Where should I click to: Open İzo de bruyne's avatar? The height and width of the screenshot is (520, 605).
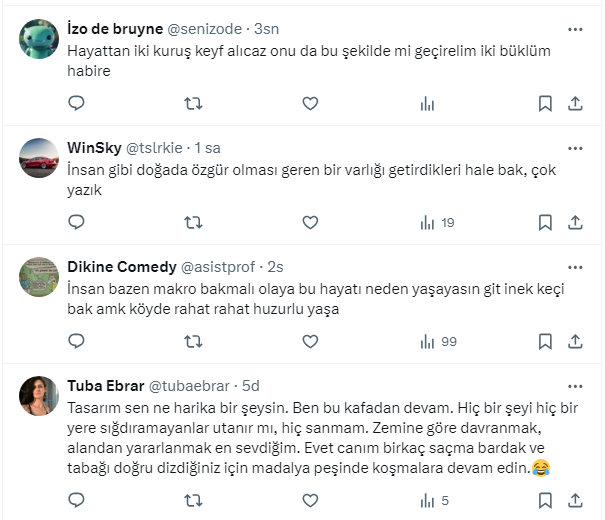tap(38, 38)
